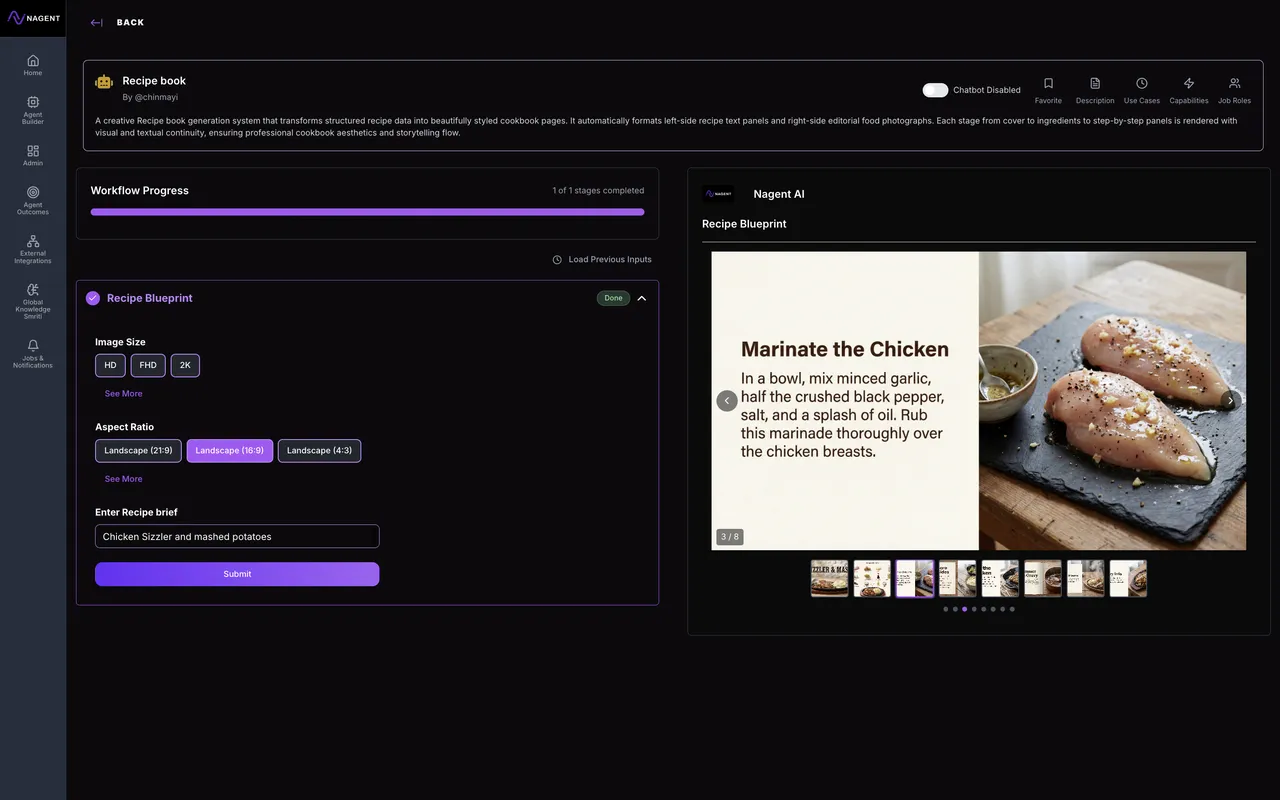This screenshot has width=1280, height=800.
Task: Open the Use Cases clock icon
Action: tap(1142, 84)
